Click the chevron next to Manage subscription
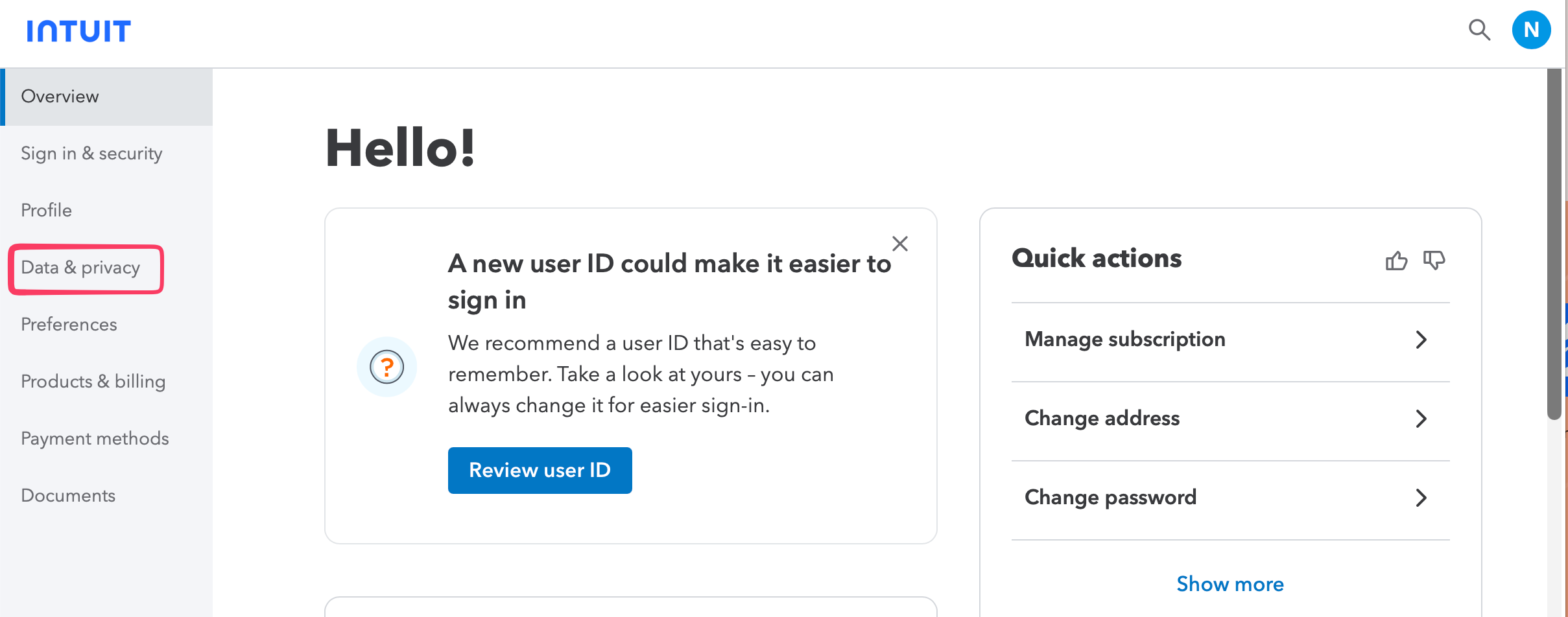 (x=1422, y=340)
